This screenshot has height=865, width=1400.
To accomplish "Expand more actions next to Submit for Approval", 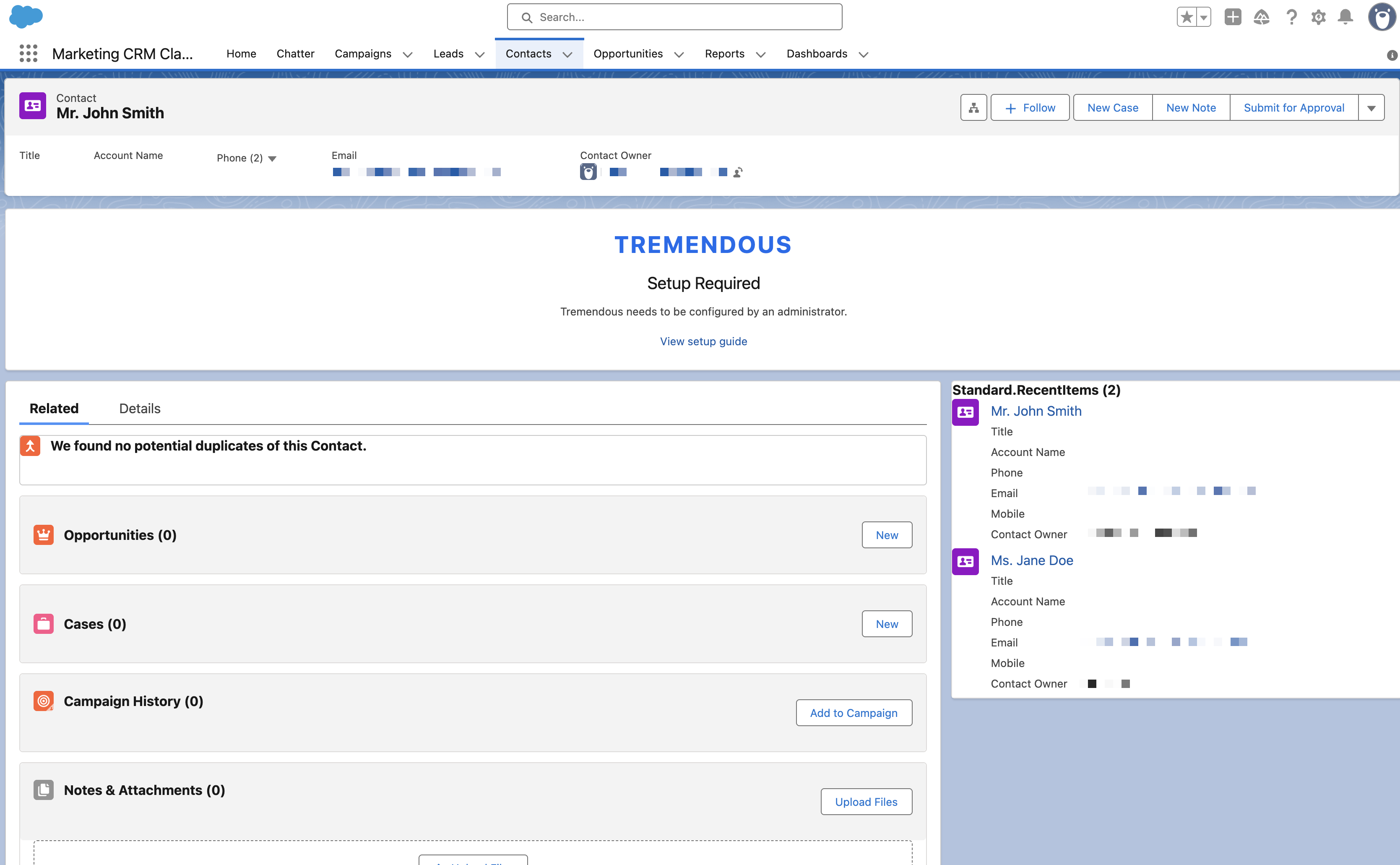I will tap(1371, 107).
